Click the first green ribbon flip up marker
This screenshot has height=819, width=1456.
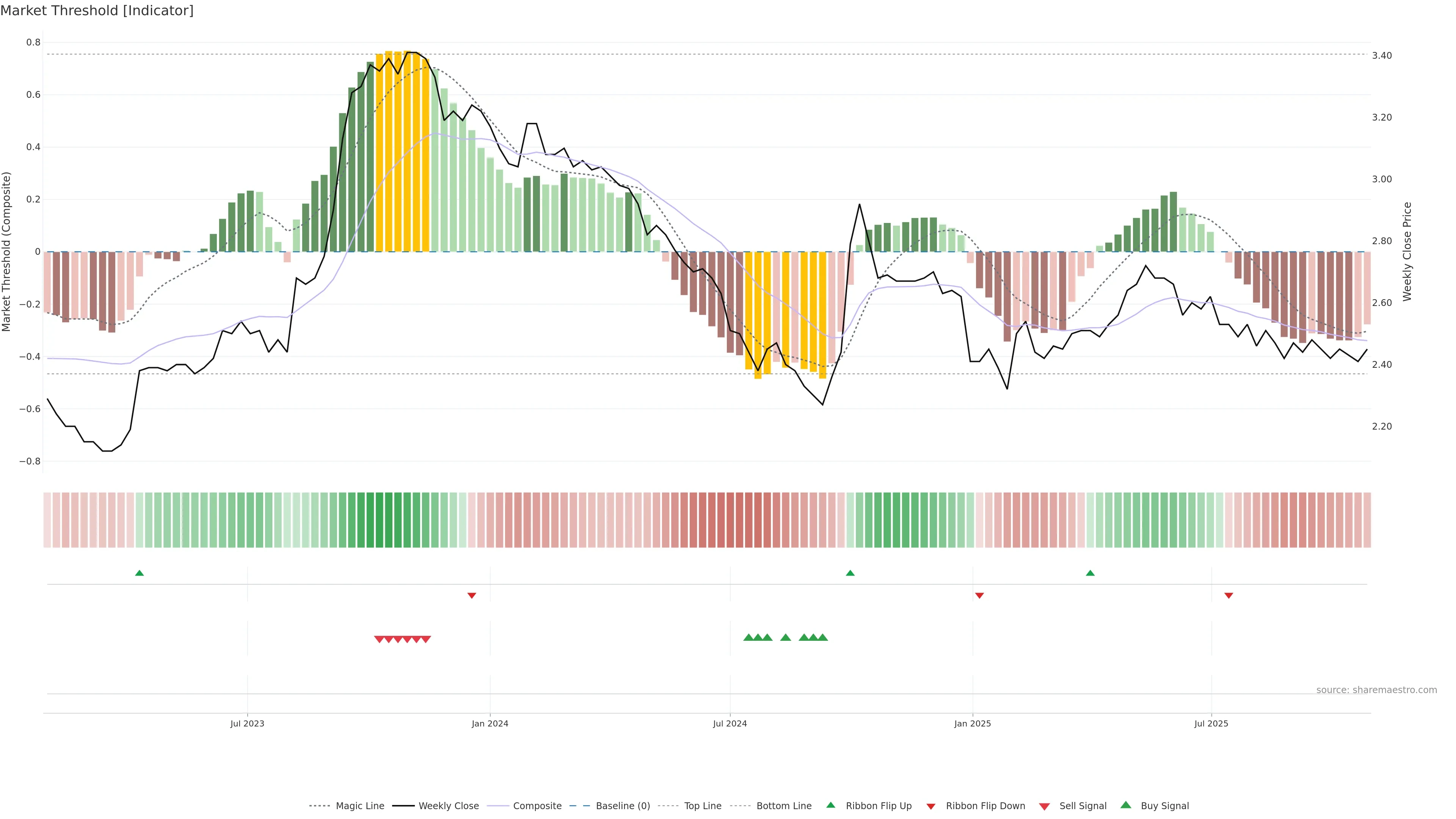tap(140, 573)
